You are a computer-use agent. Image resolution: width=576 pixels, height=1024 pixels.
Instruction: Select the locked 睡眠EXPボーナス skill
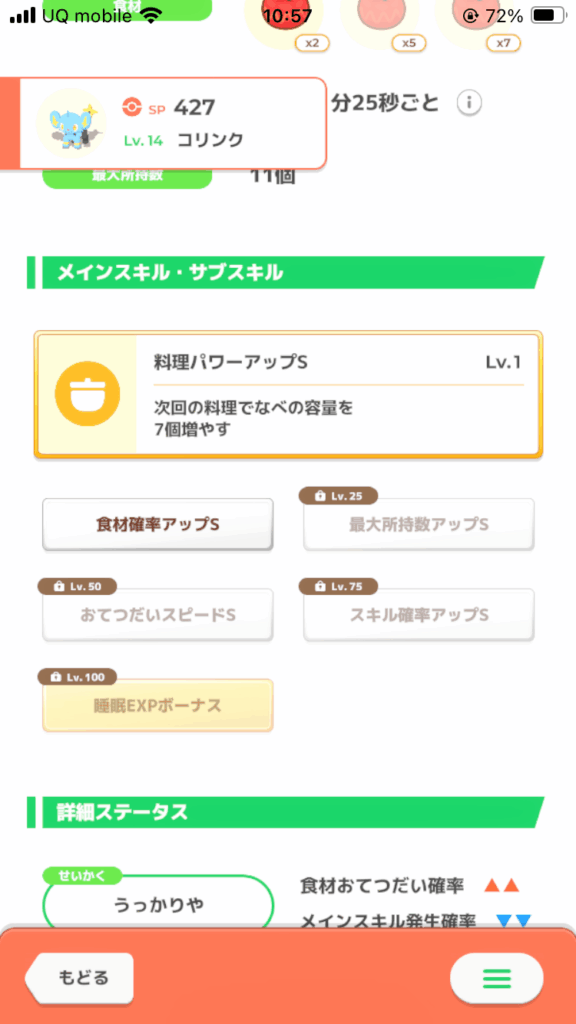point(158,705)
